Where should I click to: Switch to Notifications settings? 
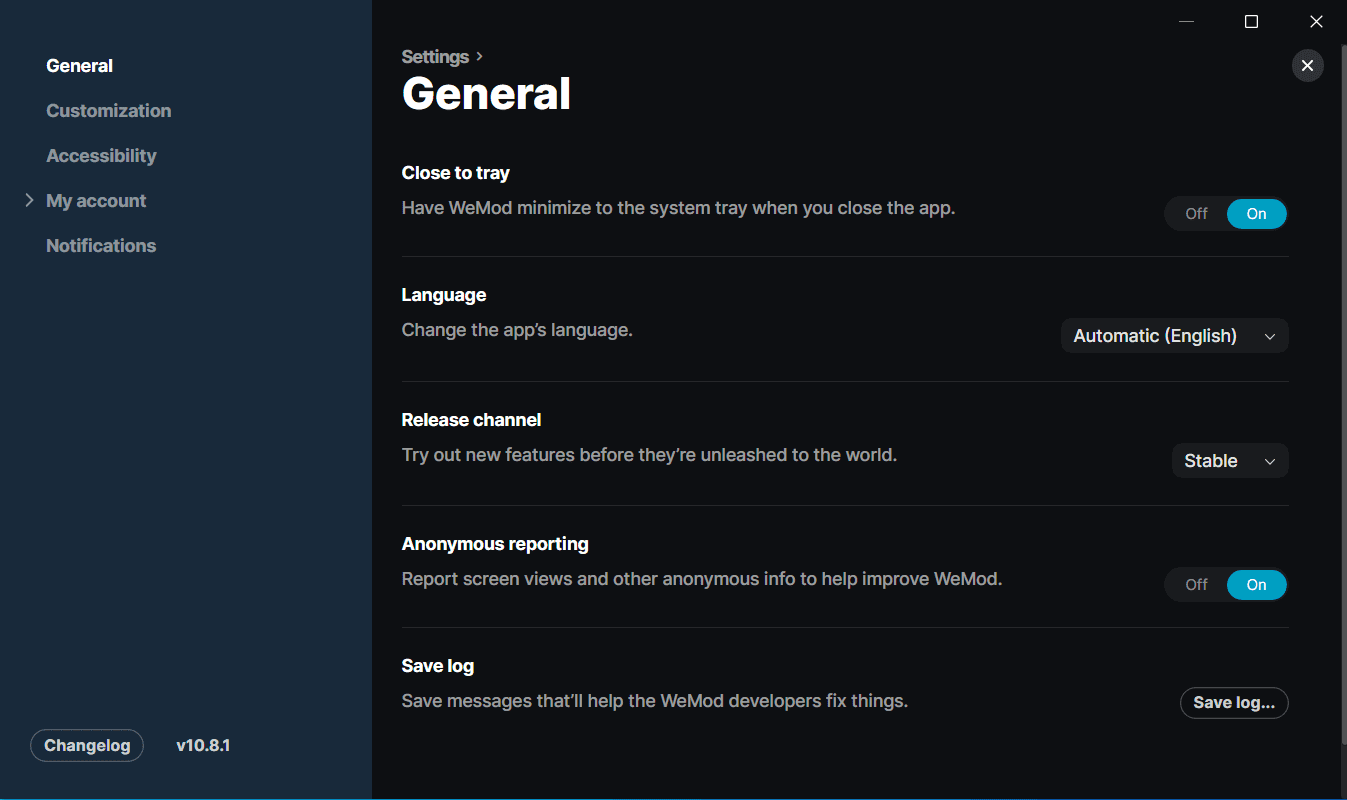click(101, 246)
